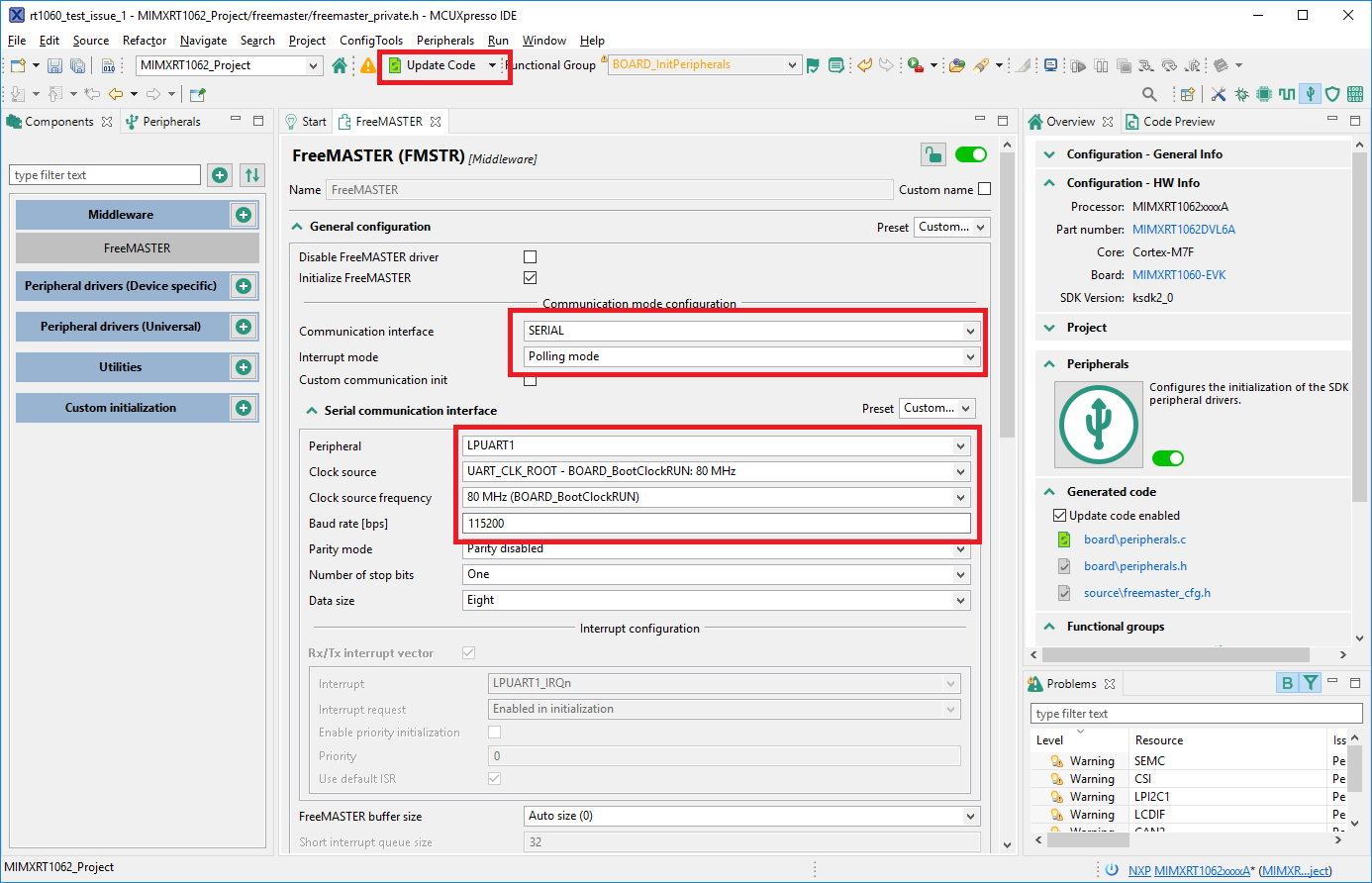Enable the Custom name checkbox
The height and width of the screenshot is (883, 1372).
pos(984,189)
